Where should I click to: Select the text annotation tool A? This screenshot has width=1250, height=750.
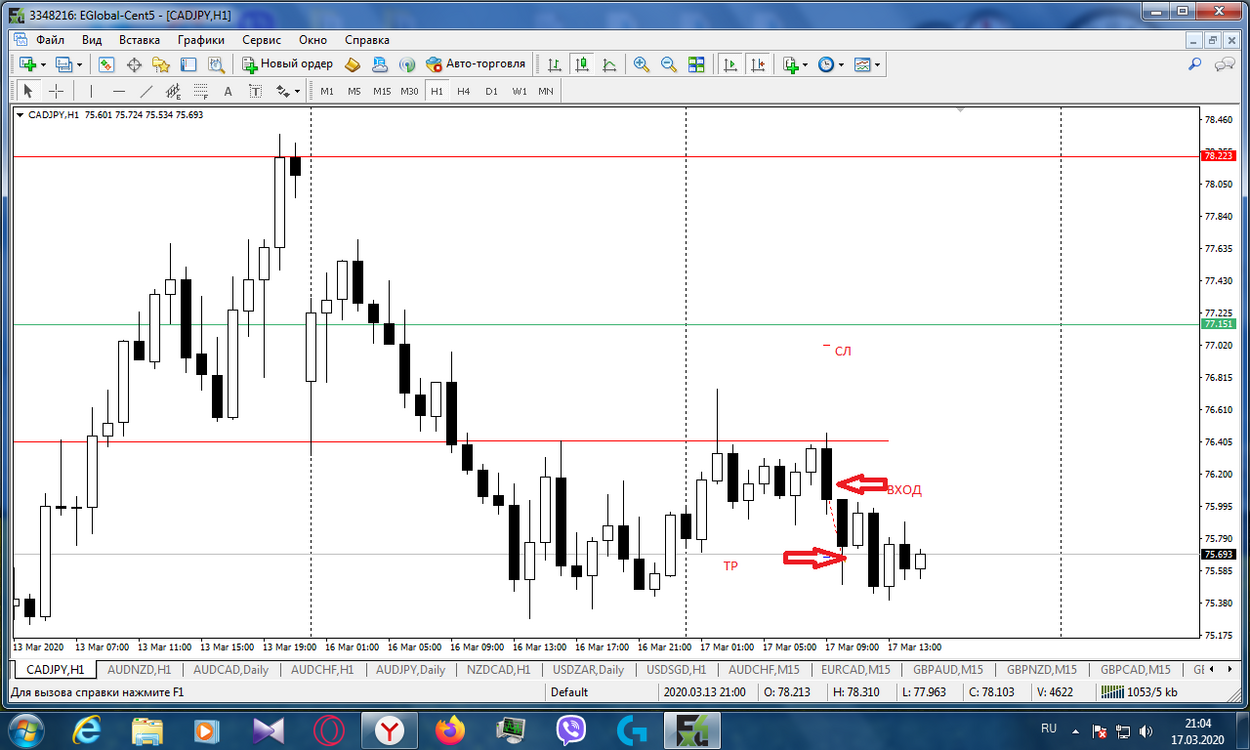point(228,91)
